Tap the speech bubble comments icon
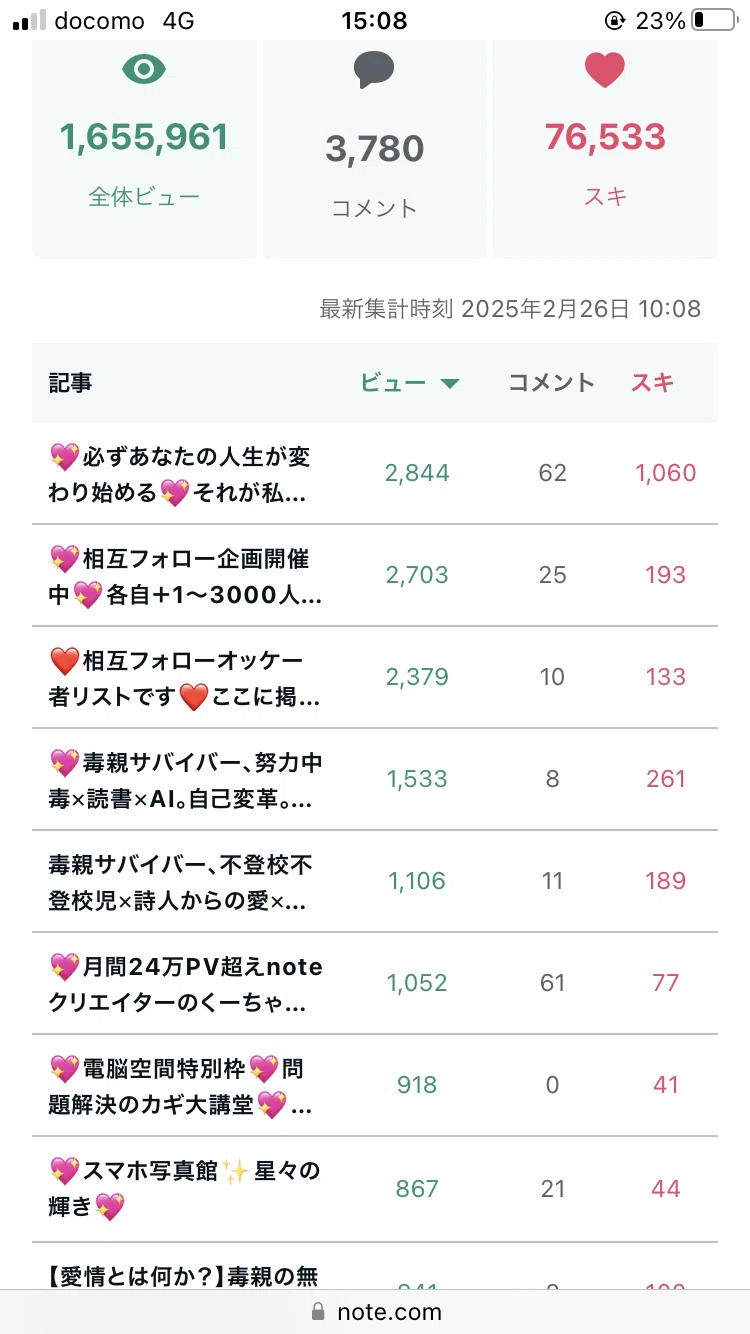750x1334 pixels. coord(374,71)
